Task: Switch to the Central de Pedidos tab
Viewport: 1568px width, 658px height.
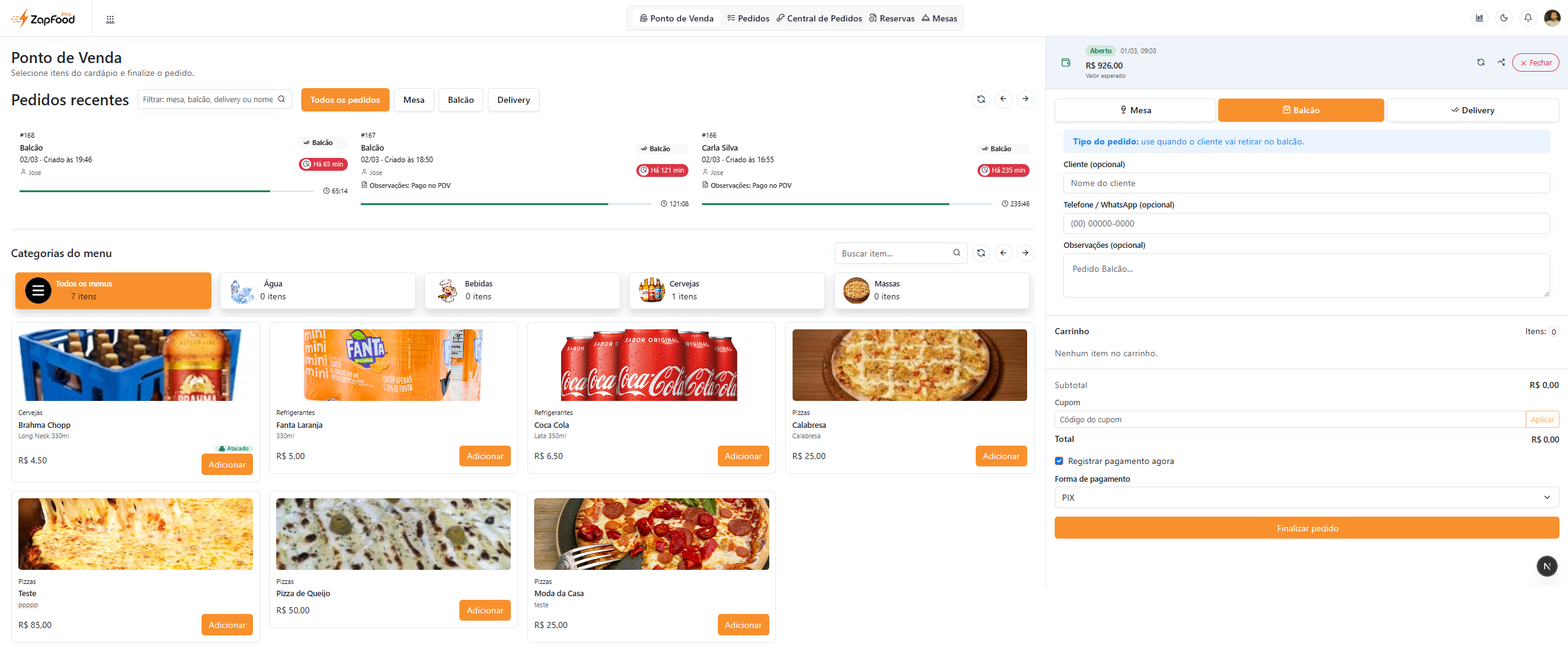Action: tap(820, 18)
